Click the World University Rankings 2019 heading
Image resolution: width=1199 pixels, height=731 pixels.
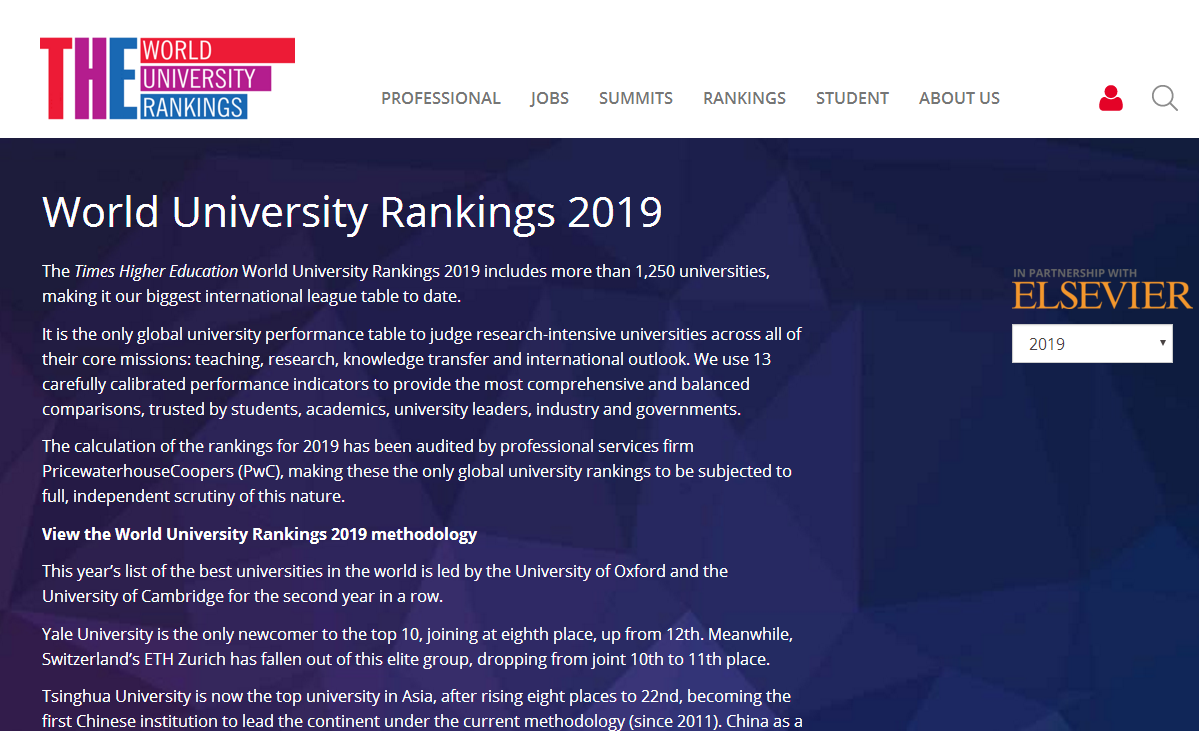coord(352,212)
